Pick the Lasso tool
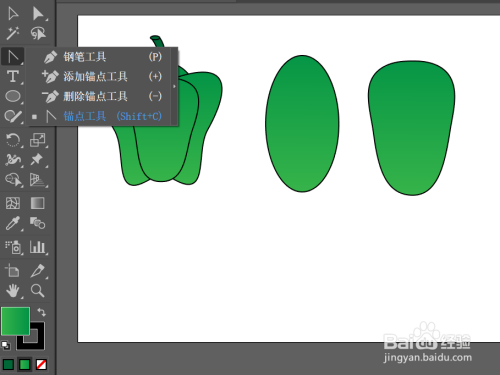500x375 pixels. click(x=38, y=34)
